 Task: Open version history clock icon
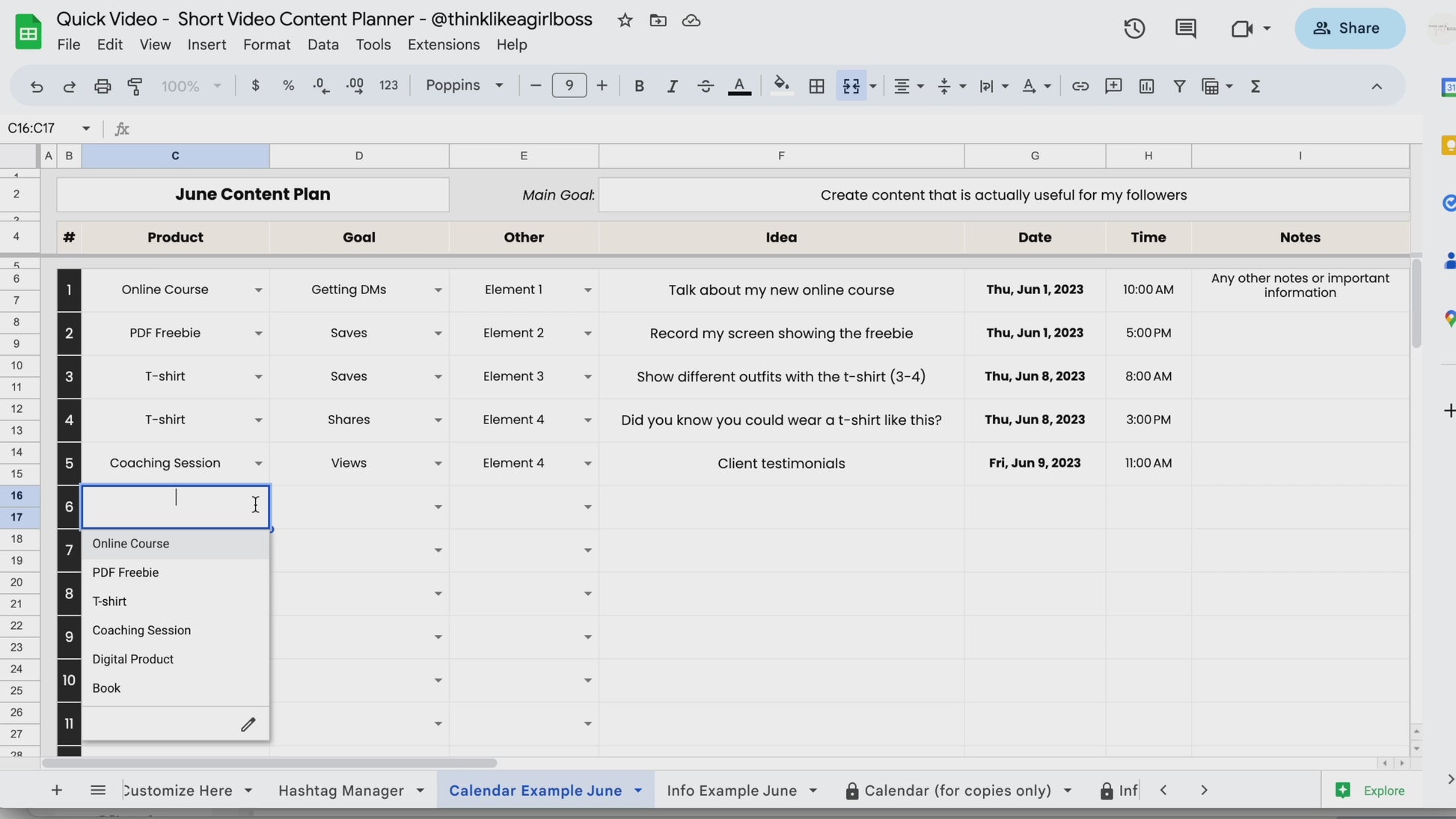[1134, 28]
